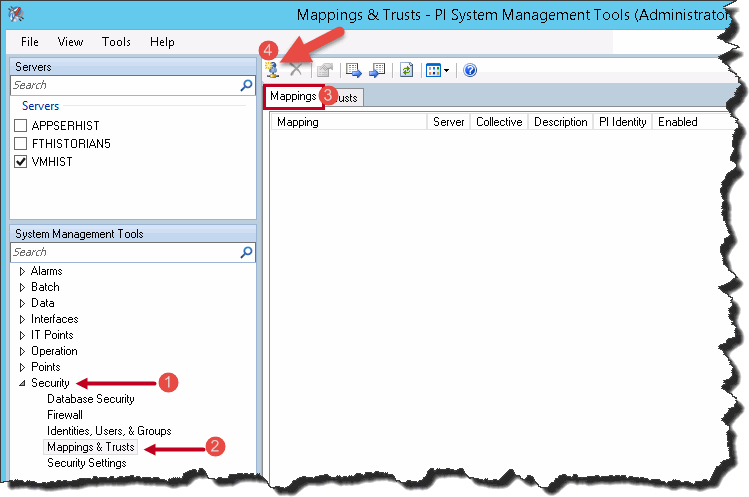The width and height of the screenshot is (749, 497).
Task: Open Identities, Users, & Groups
Action: coord(109,431)
